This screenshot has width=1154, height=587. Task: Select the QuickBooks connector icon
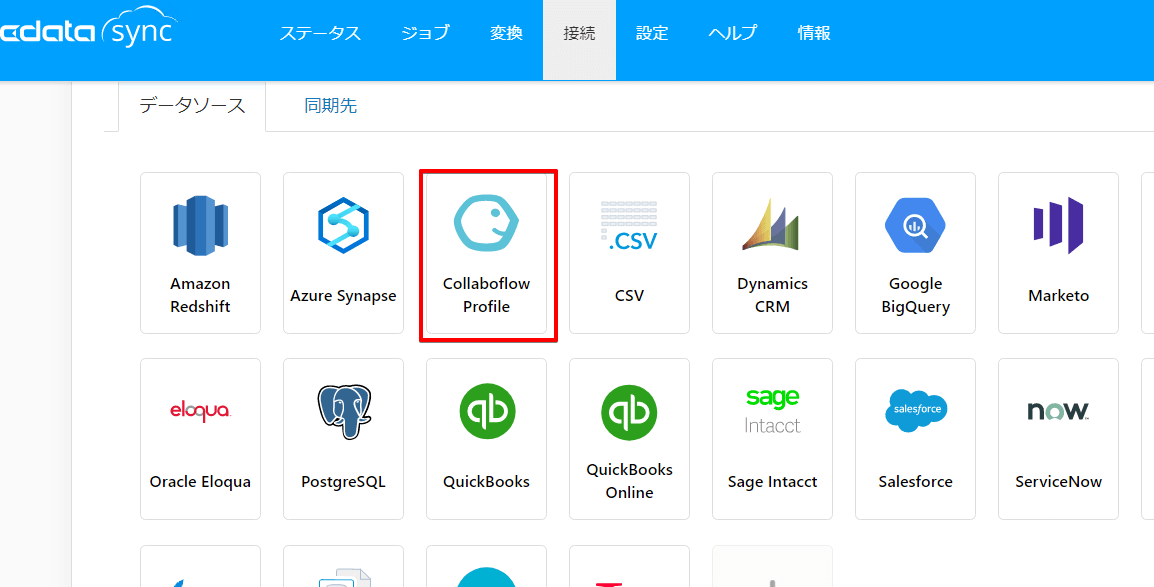[x=486, y=411]
